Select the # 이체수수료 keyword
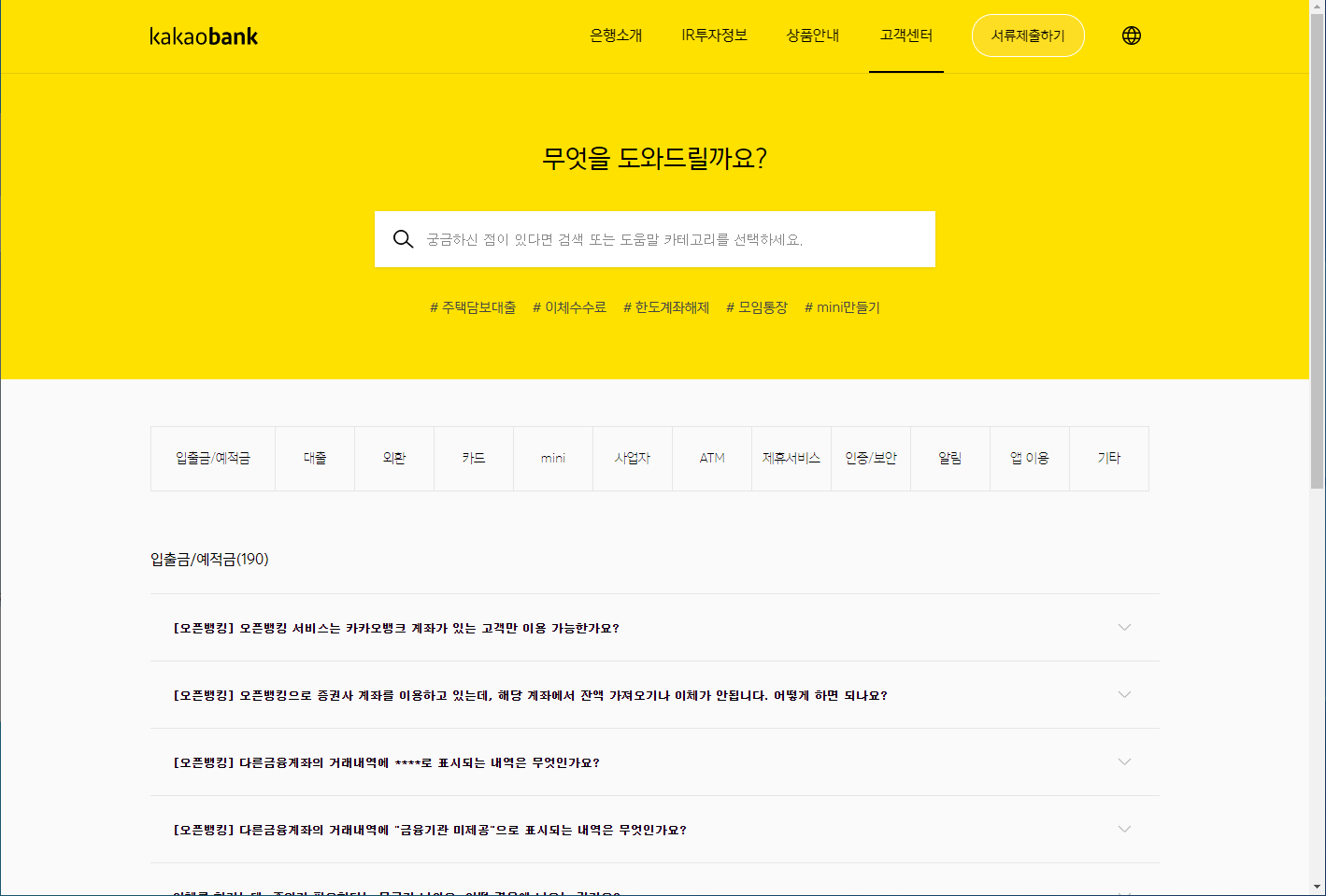The image size is (1326, 896). click(x=569, y=307)
